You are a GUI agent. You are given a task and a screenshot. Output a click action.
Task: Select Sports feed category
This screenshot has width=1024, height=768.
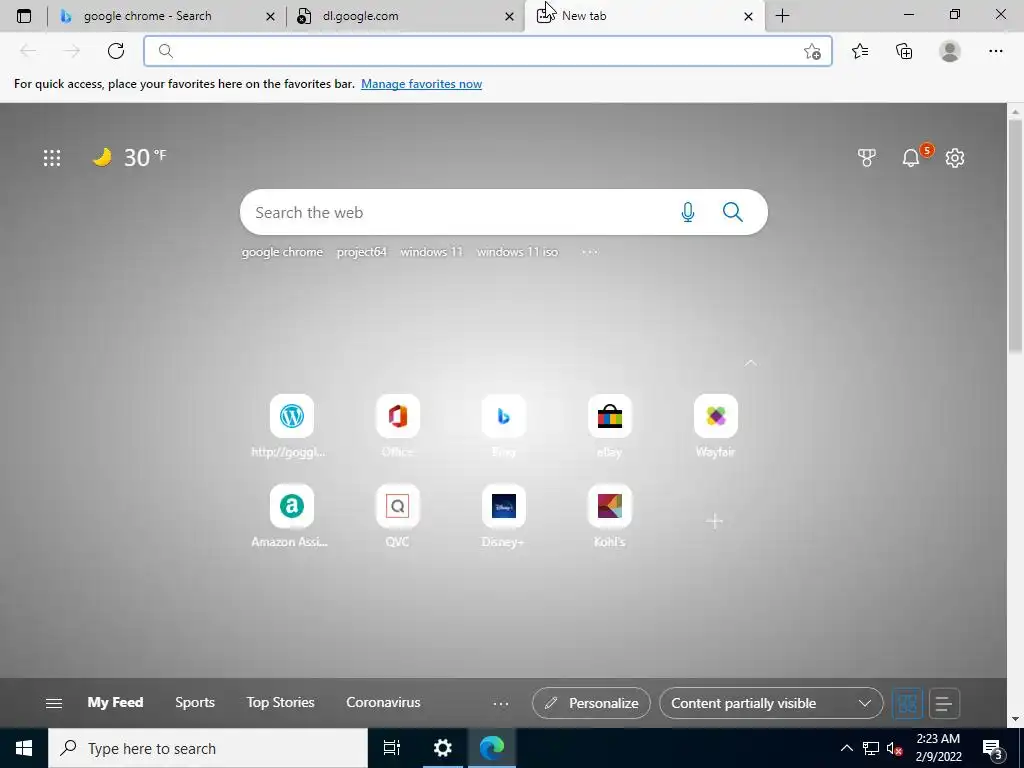pyautogui.click(x=195, y=703)
